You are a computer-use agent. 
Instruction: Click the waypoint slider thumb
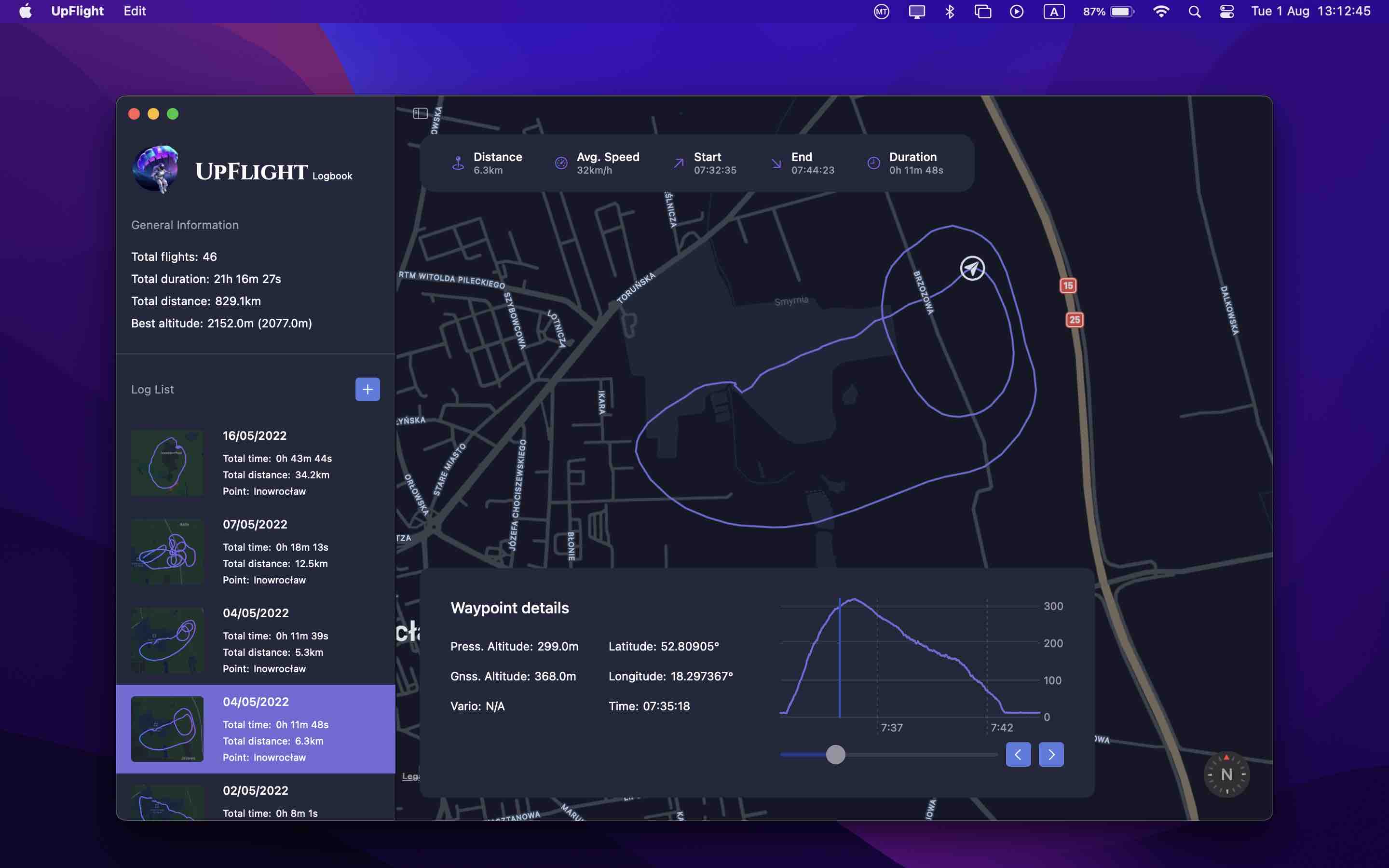[x=836, y=754]
